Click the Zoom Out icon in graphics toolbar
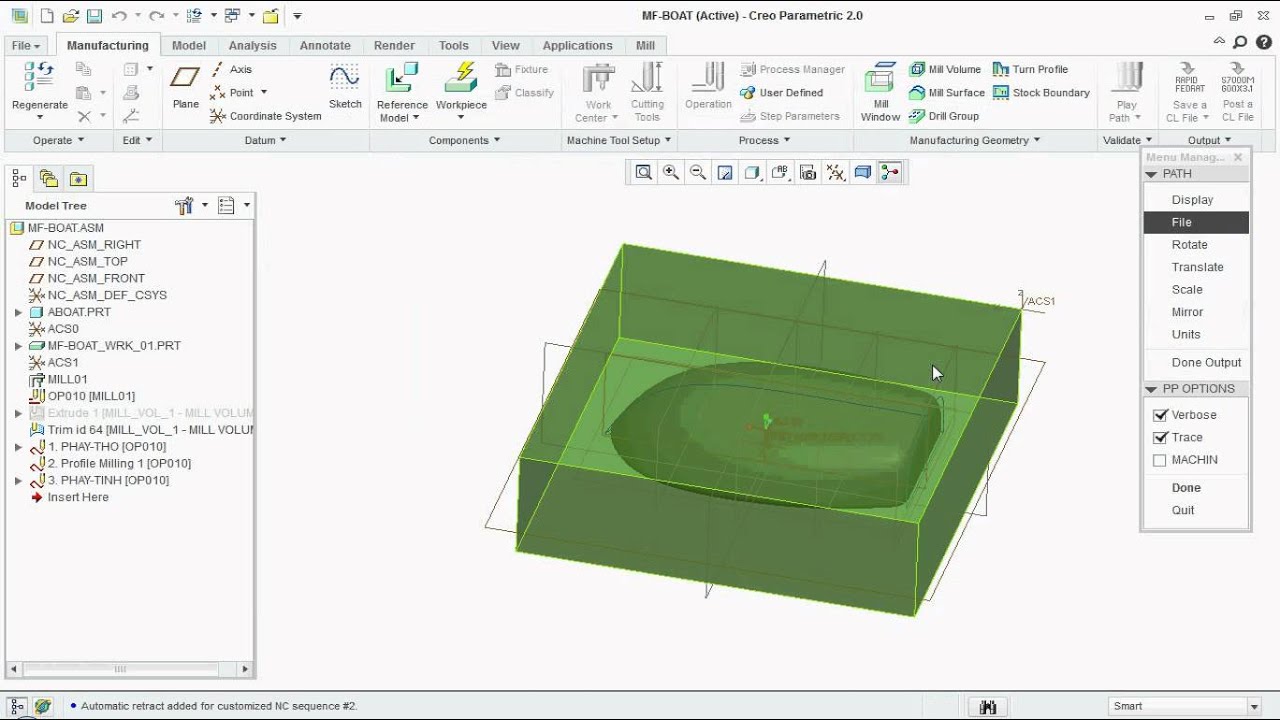Image resolution: width=1280 pixels, height=720 pixels. coord(698,173)
